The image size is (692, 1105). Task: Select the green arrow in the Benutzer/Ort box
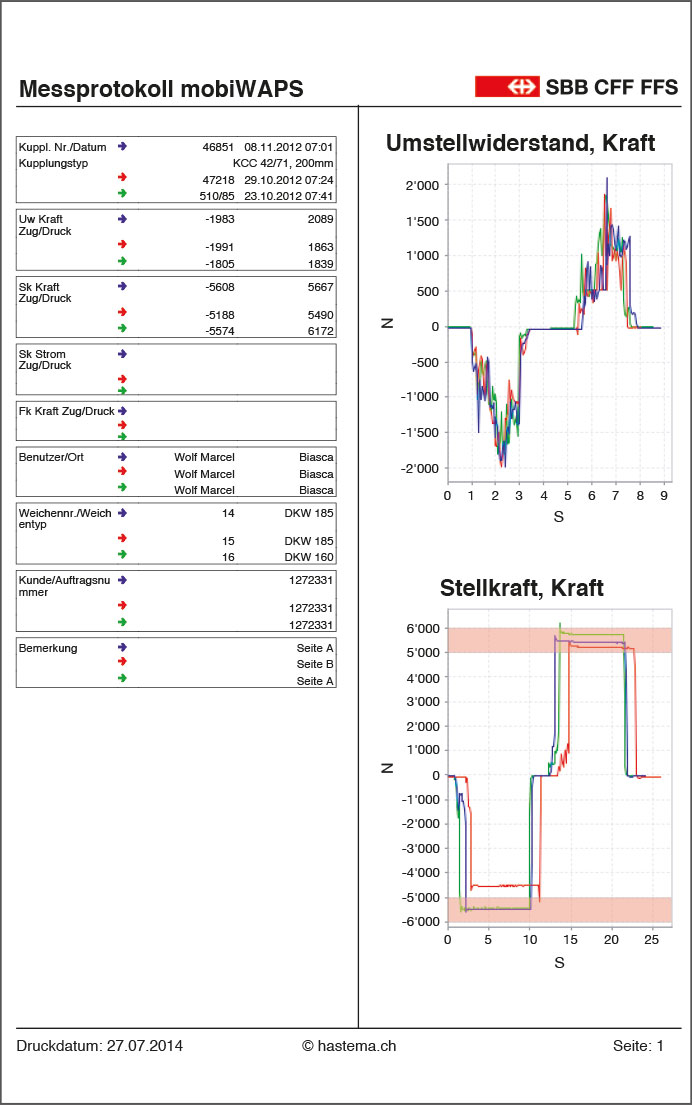click(x=122, y=488)
